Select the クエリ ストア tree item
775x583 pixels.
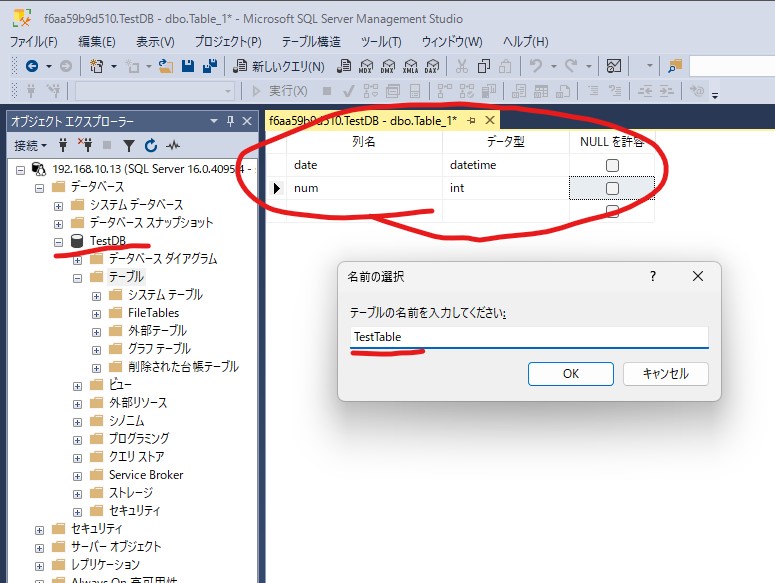click(x=136, y=457)
